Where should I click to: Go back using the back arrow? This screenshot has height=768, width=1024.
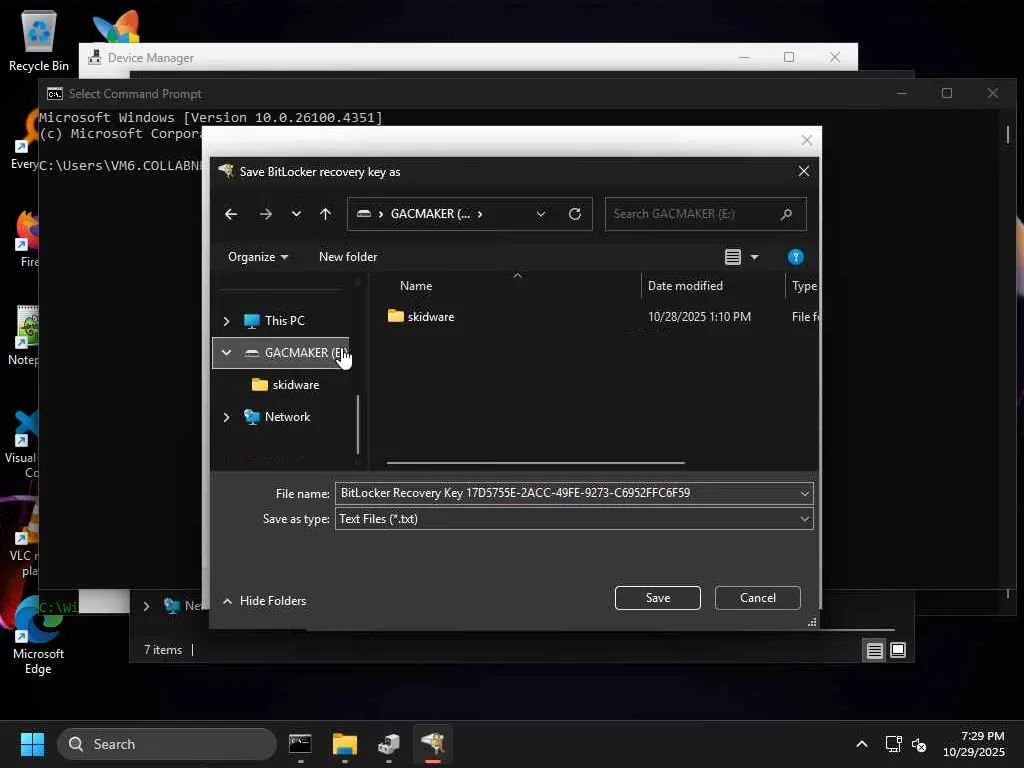231,214
